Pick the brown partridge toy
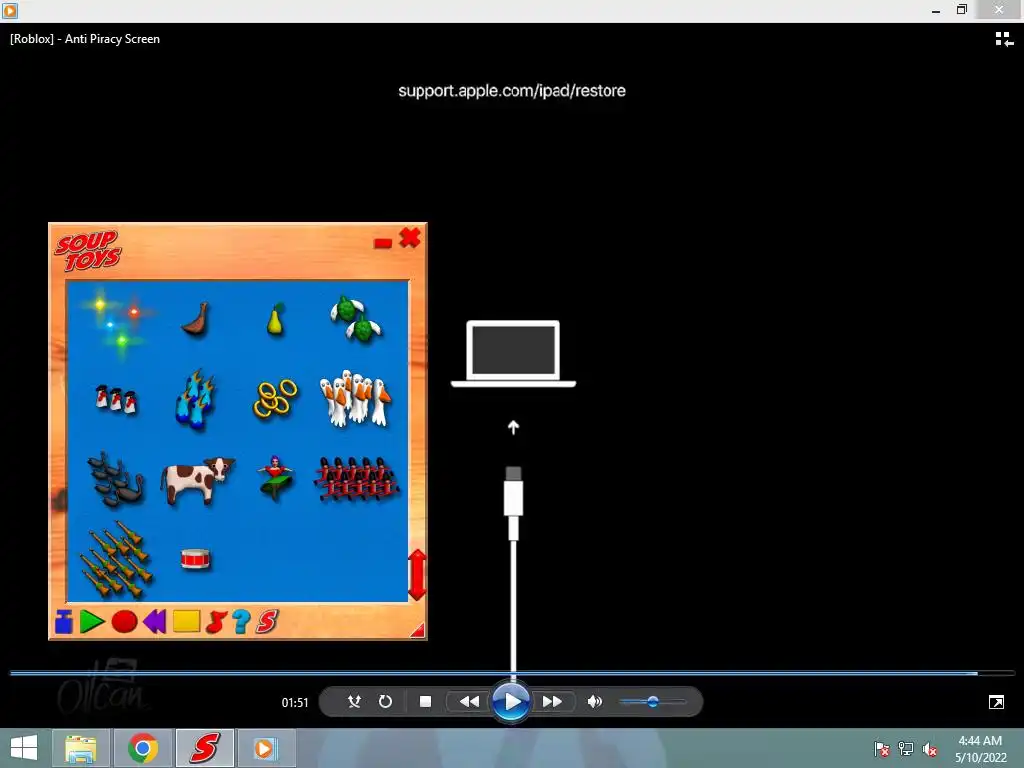1024x768 pixels. [x=196, y=319]
